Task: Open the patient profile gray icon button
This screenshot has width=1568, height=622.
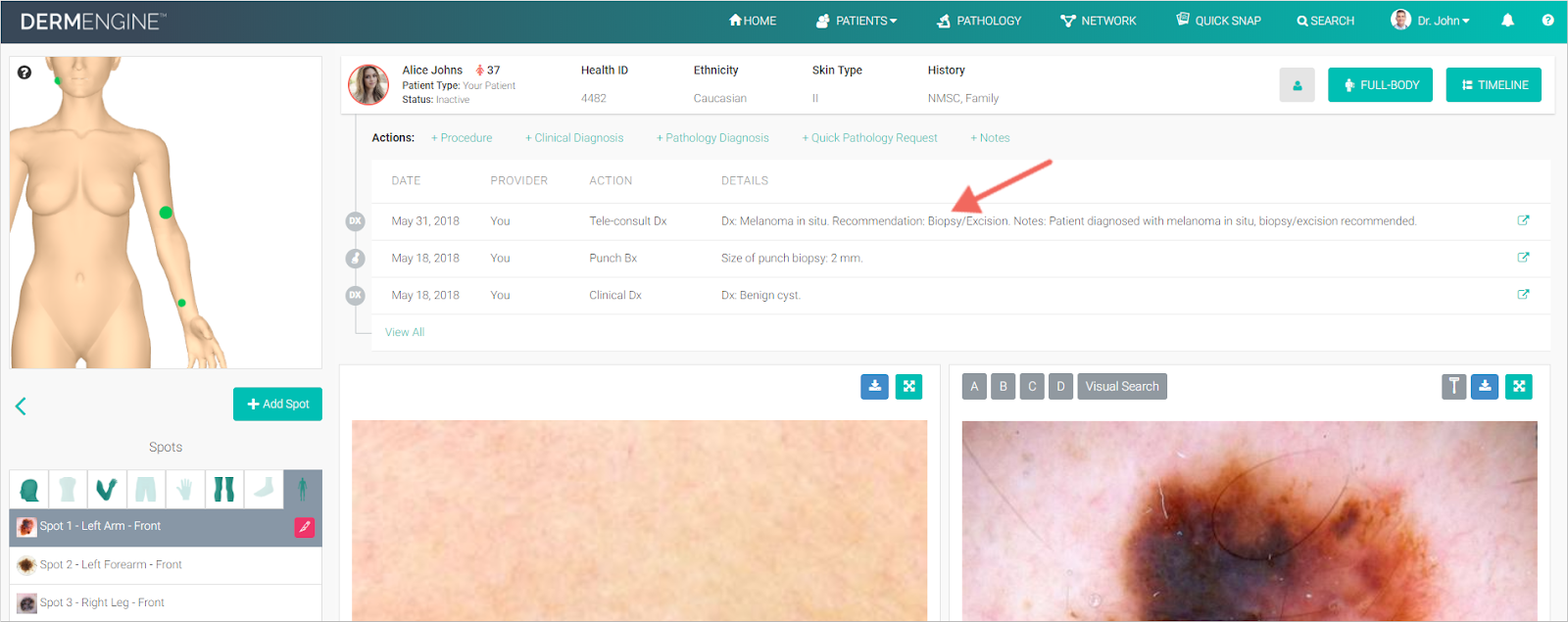Action: pyautogui.click(x=1297, y=85)
